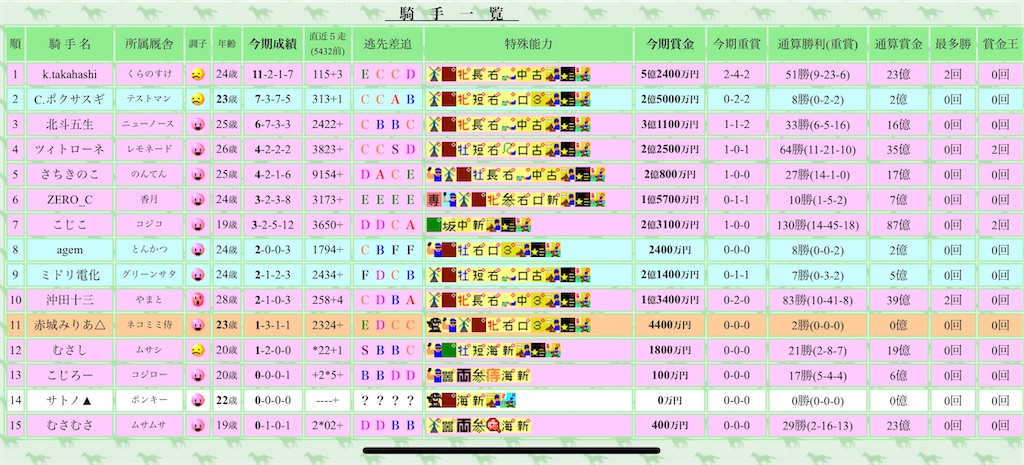Click stable name ポンキー
Screen dimensions: 1024x465
(x=149, y=400)
